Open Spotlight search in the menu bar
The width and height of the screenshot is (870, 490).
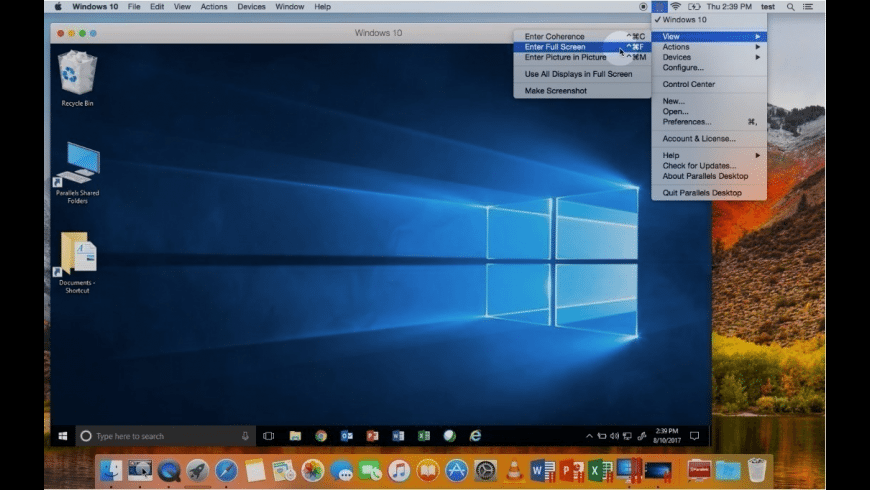click(789, 7)
